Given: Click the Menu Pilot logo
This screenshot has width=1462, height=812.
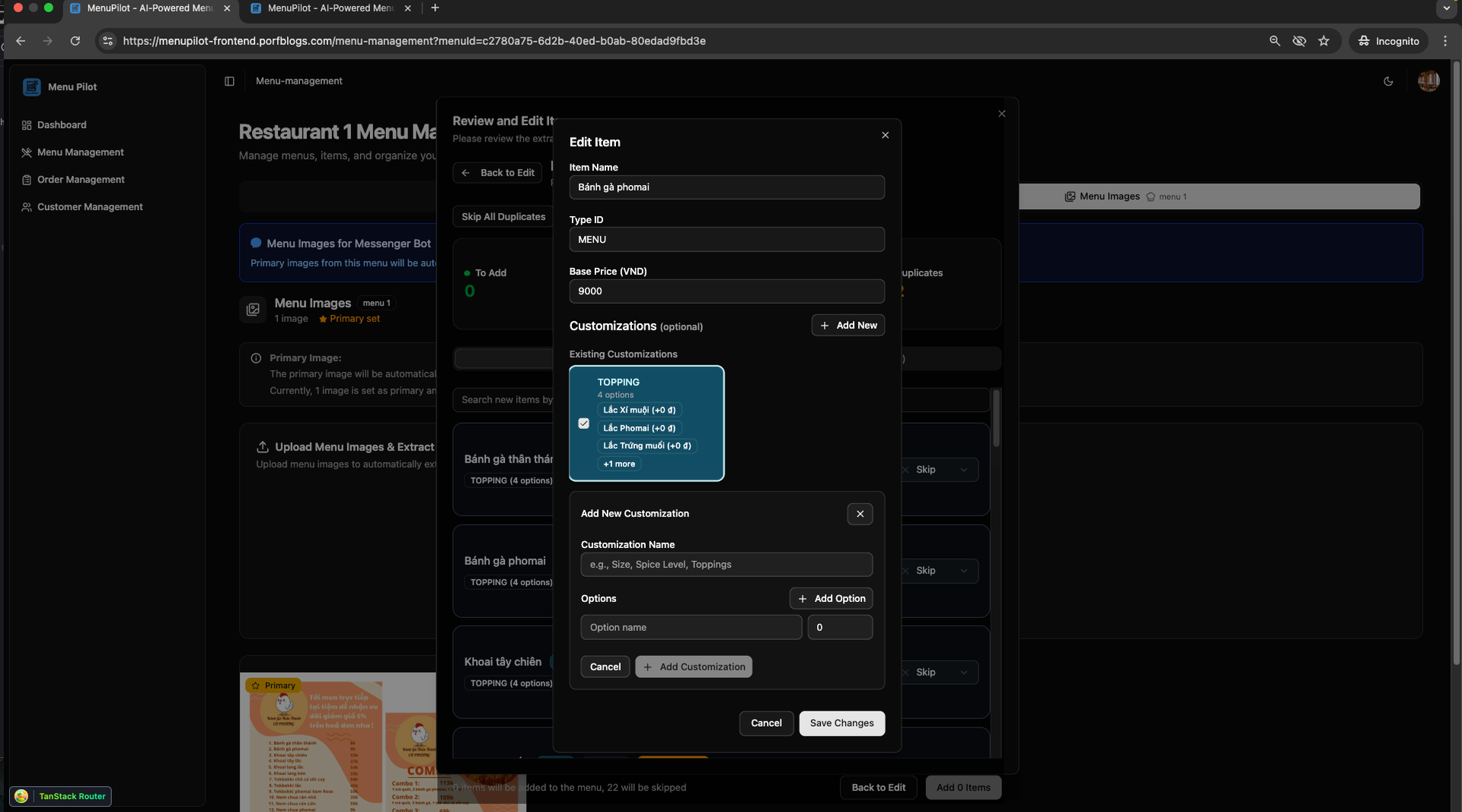Looking at the screenshot, I should [x=31, y=87].
